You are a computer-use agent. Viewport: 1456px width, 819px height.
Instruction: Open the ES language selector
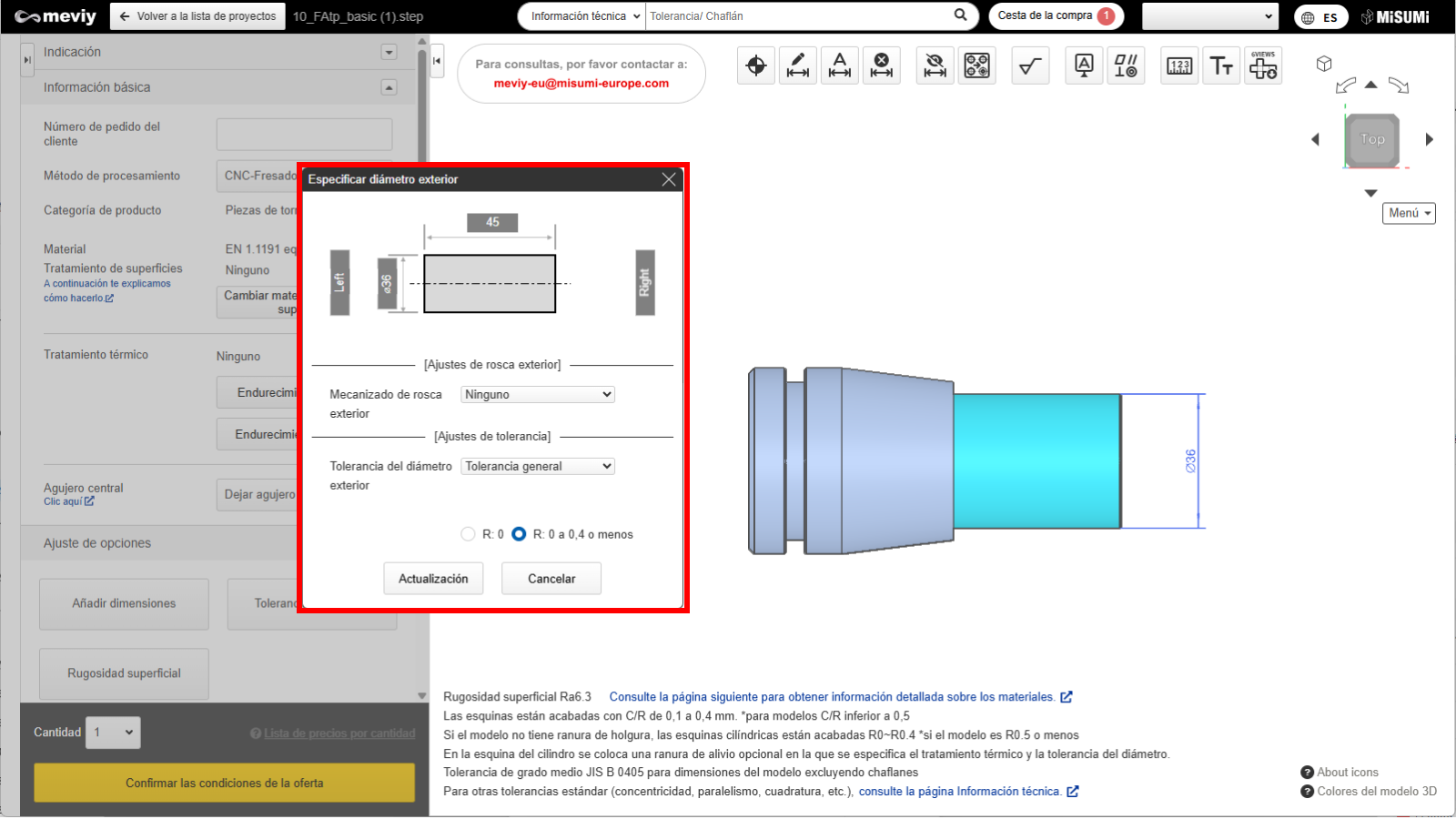[1320, 17]
